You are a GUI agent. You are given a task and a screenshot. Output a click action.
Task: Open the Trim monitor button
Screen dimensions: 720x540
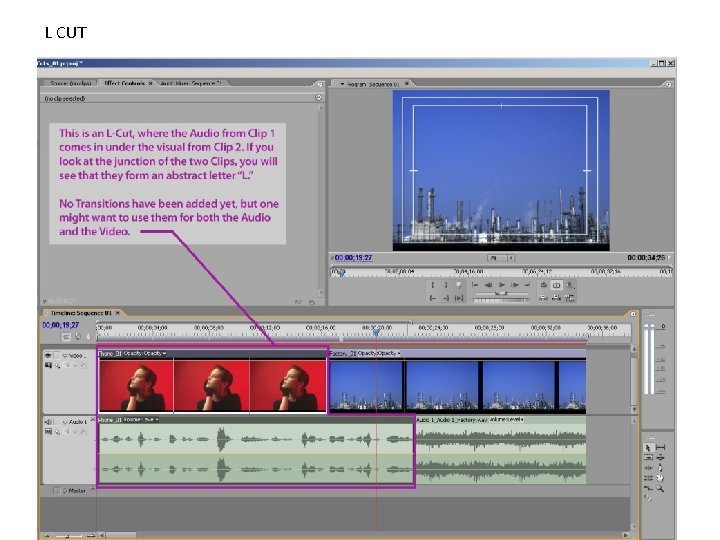570,298
